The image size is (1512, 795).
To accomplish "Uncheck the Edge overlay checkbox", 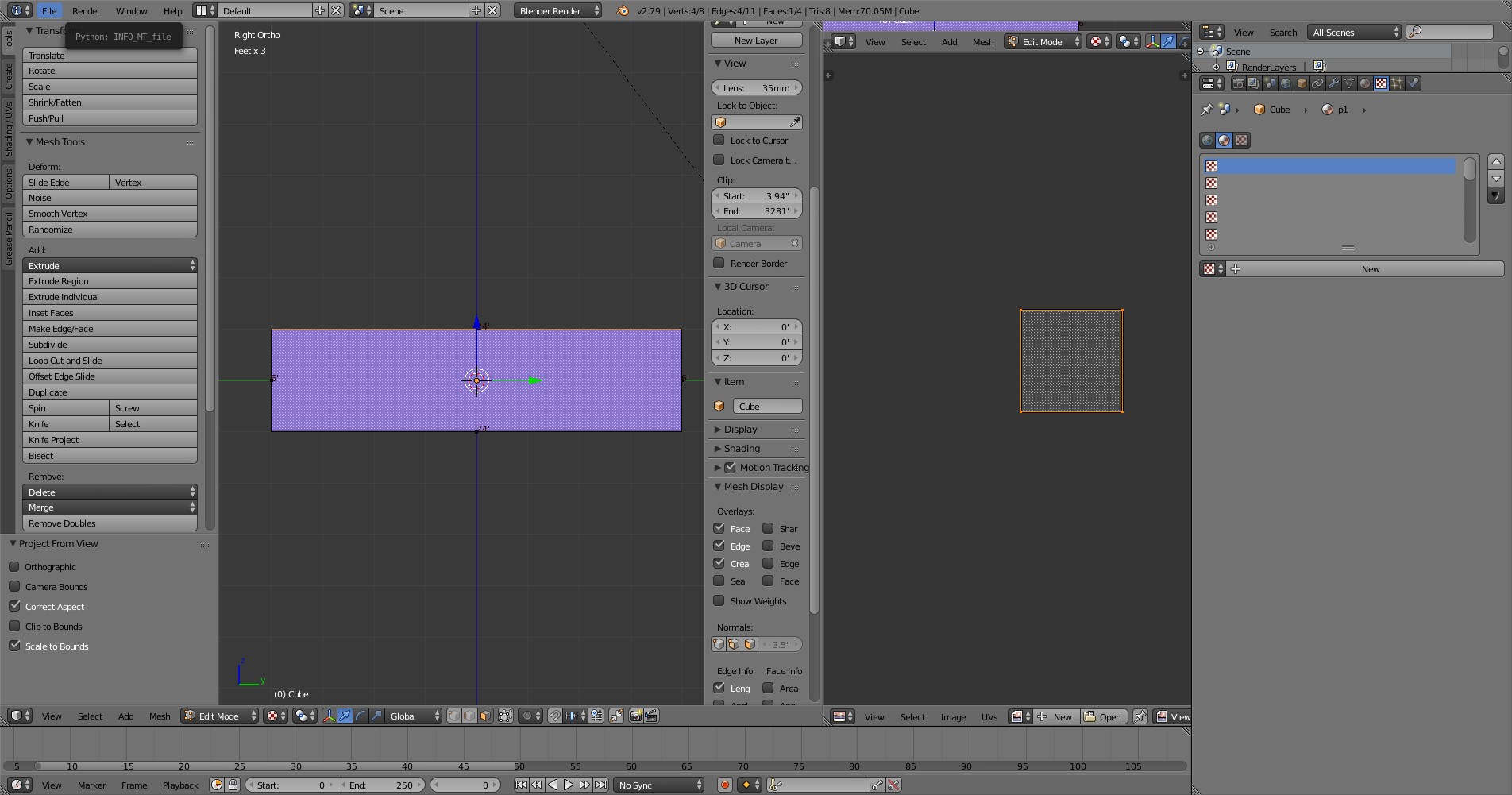I will tap(719, 546).
